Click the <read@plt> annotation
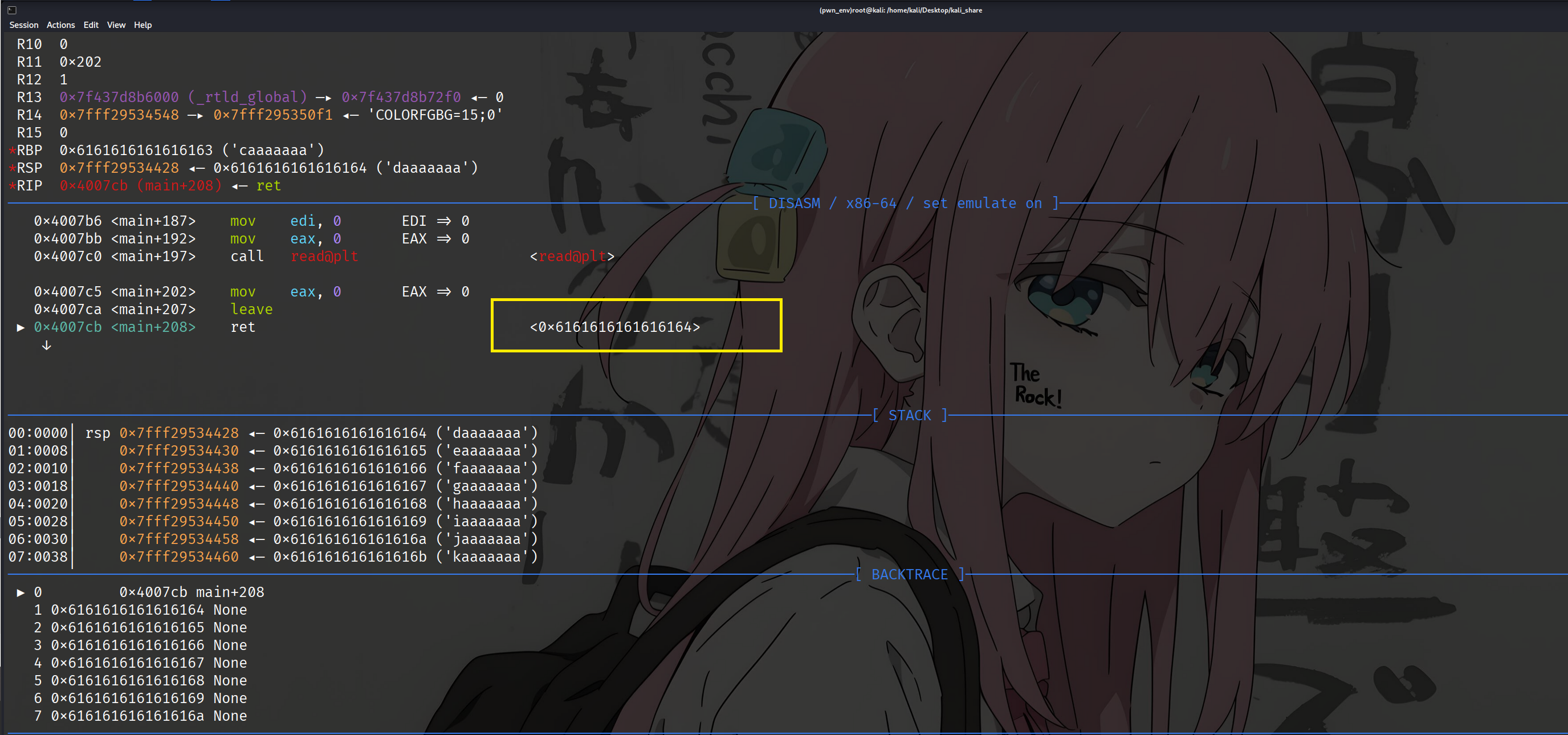 pyautogui.click(x=572, y=257)
